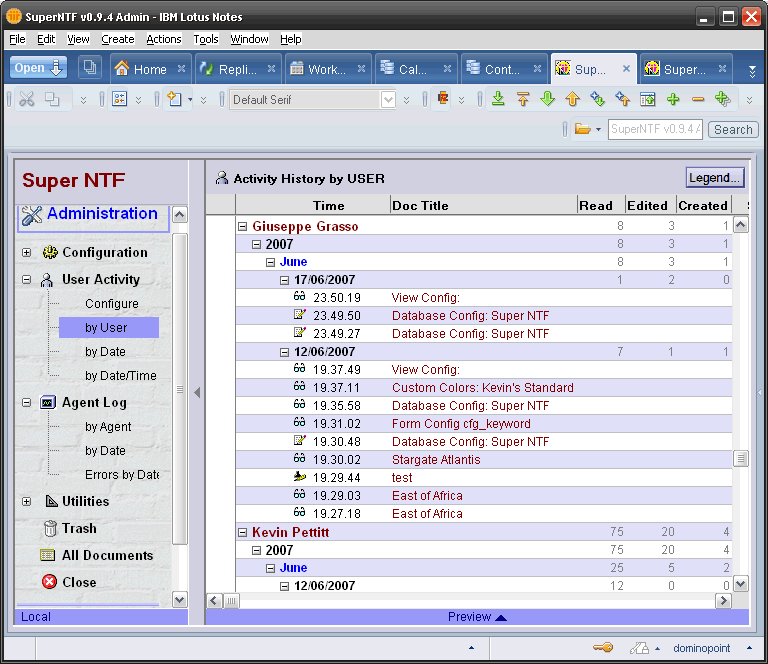Collapse the Giuseppe Grasso category
Viewport: 768px width, 664px height.
[x=242, y=226]
